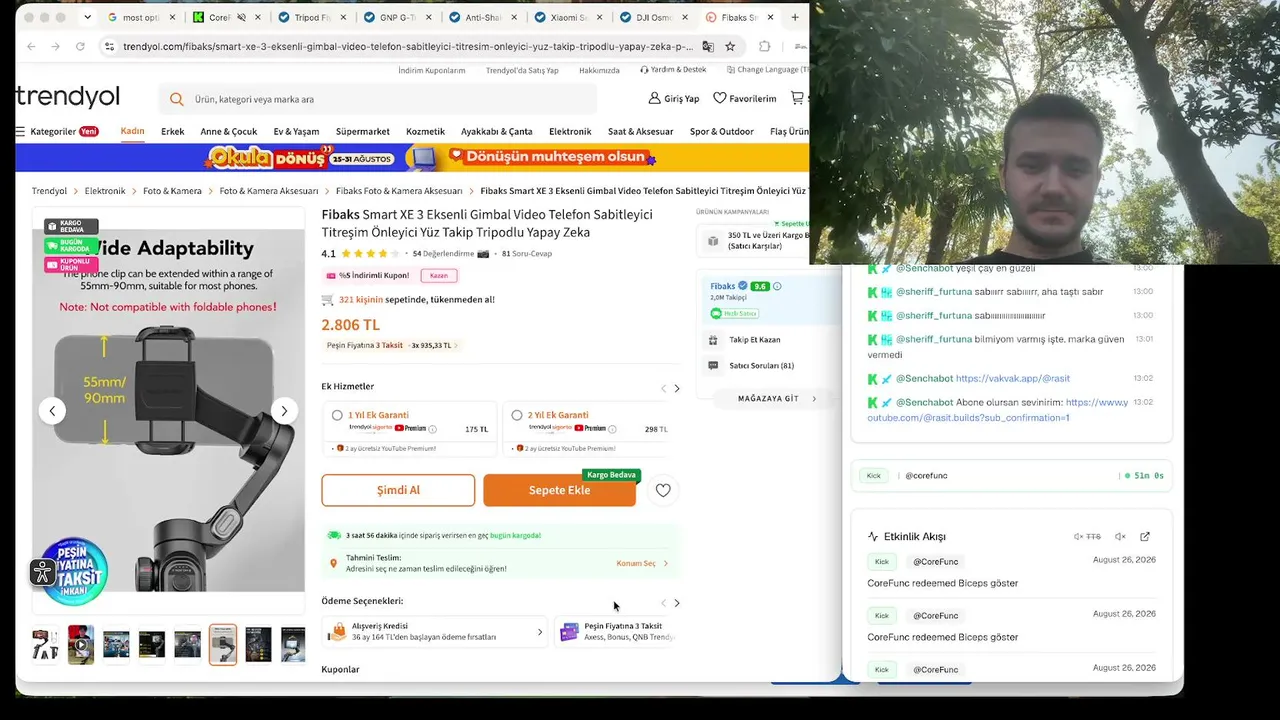Click the Trendyol search magnifier icon
The width and height of the screenshot is (1280, 720).
point(177,99)
